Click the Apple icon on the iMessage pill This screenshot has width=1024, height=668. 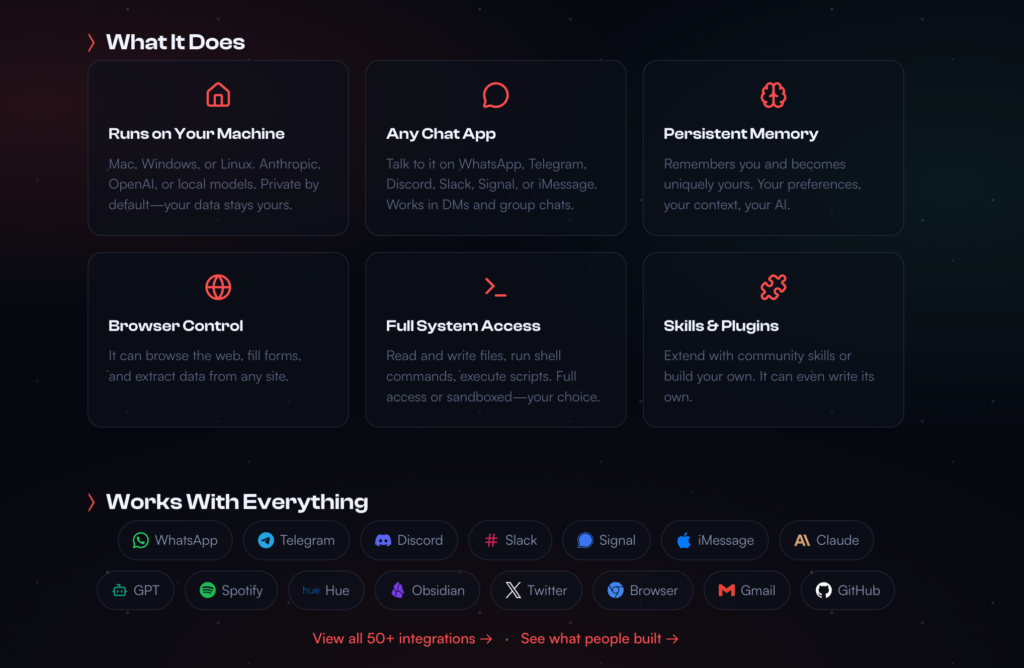click(x=683, y=540)
